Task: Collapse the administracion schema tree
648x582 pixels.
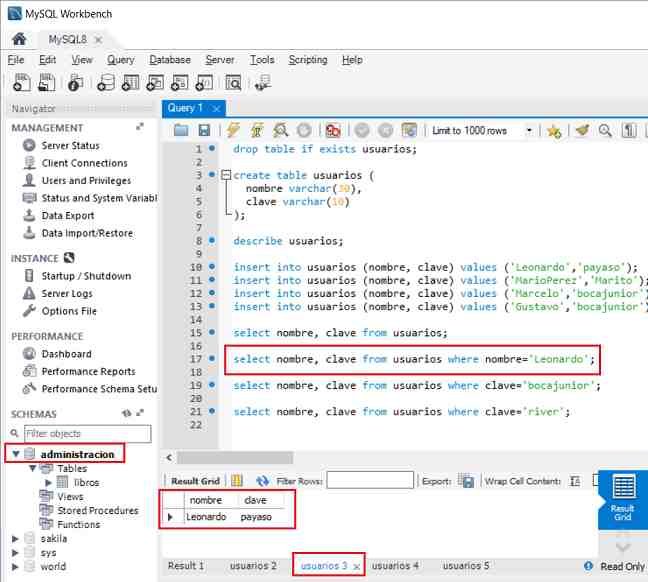Action: click(x=14, y=454)
